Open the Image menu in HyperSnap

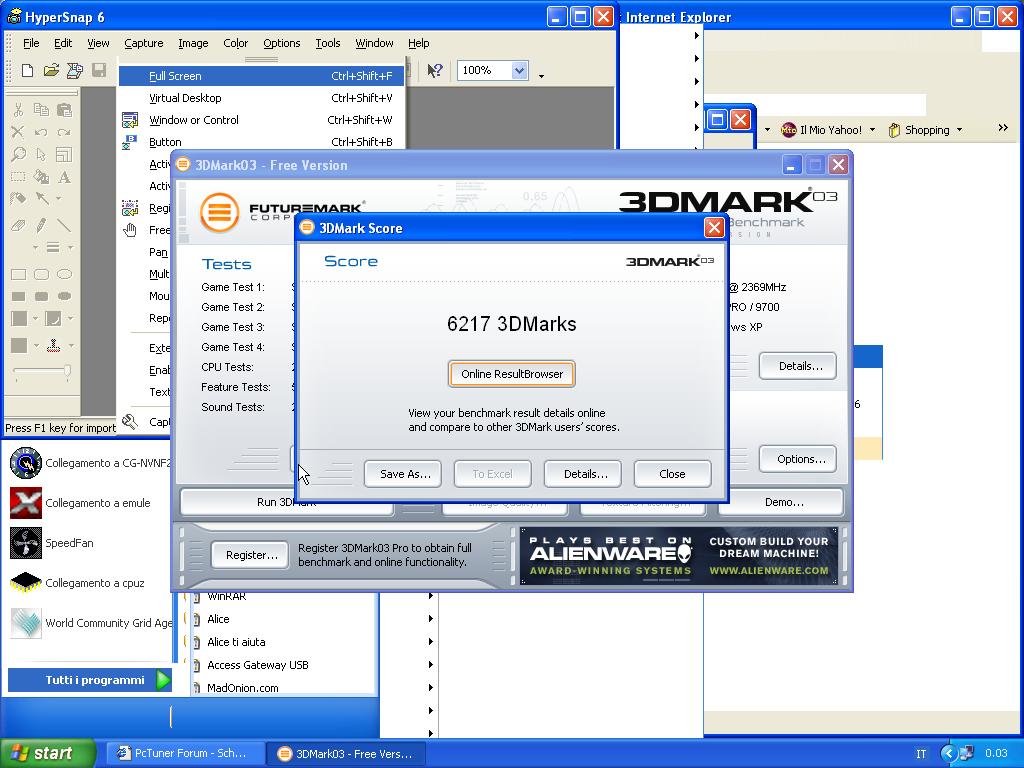[193, 43]
